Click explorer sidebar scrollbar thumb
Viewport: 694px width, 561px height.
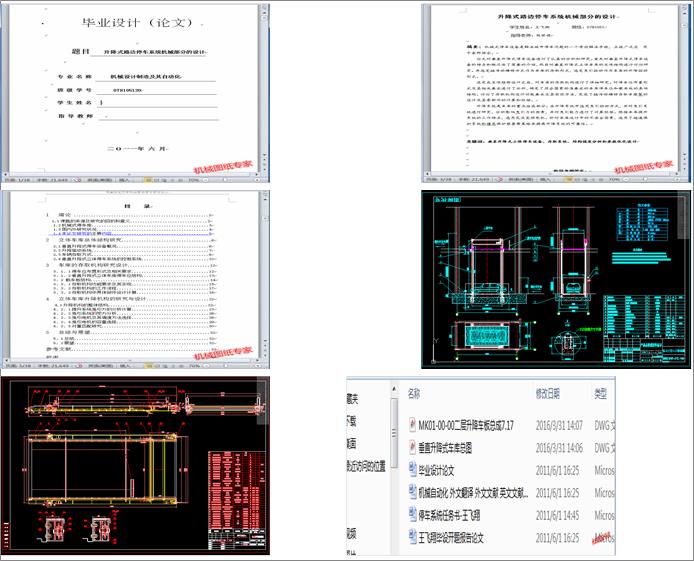tap(393, 434)
